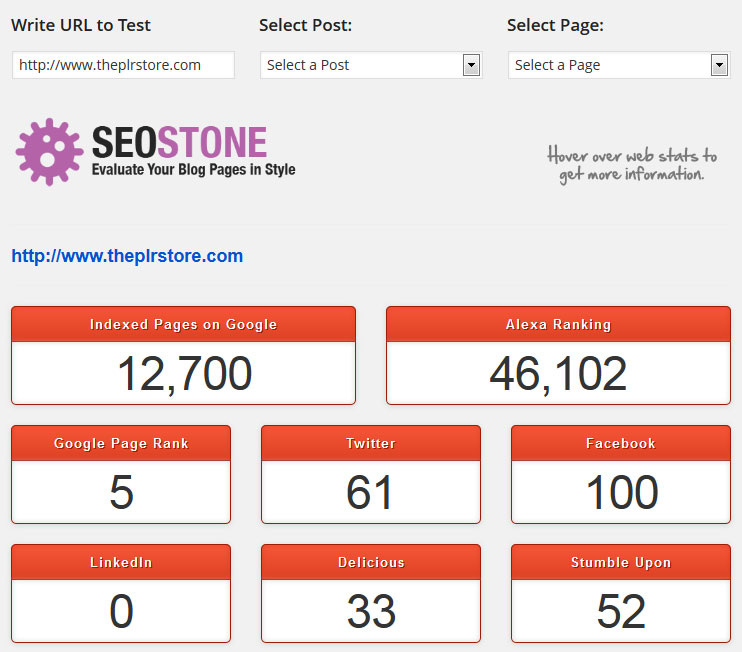Open the Select a Post dropdown arrow
This screenshot has width=742, height=652.
click(x=471, y=65)
